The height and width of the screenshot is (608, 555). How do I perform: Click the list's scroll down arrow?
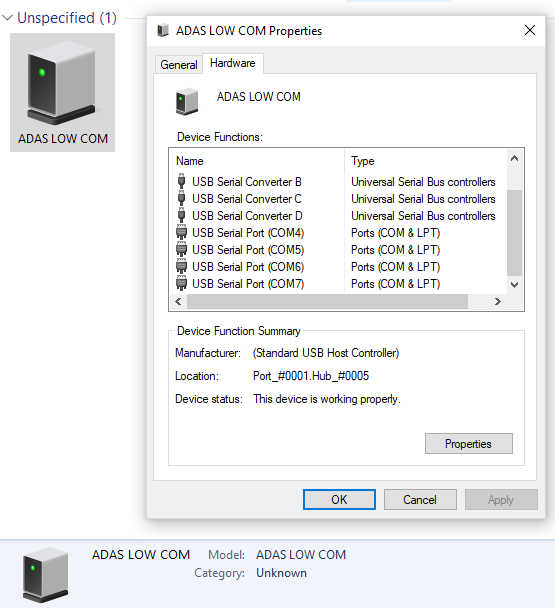pyautogui.click(x=515, y=285)
